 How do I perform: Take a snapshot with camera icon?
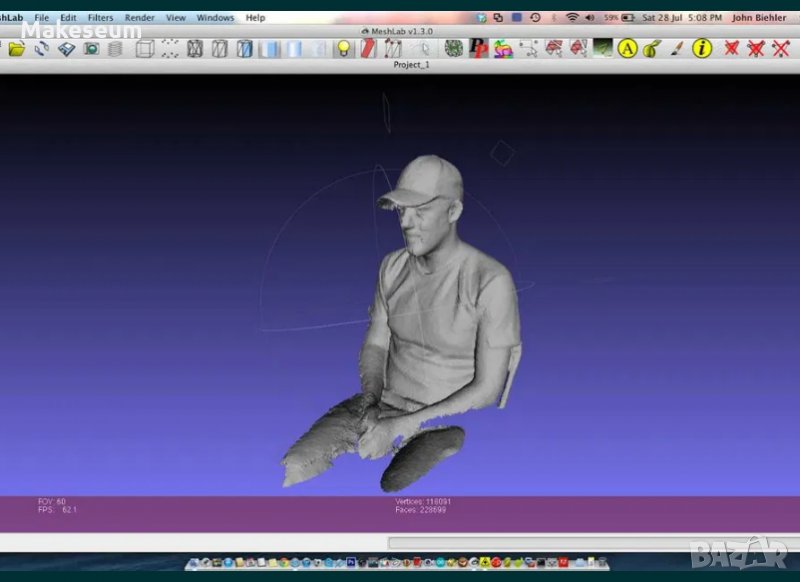pyautogui.click(x=91, y=48)
